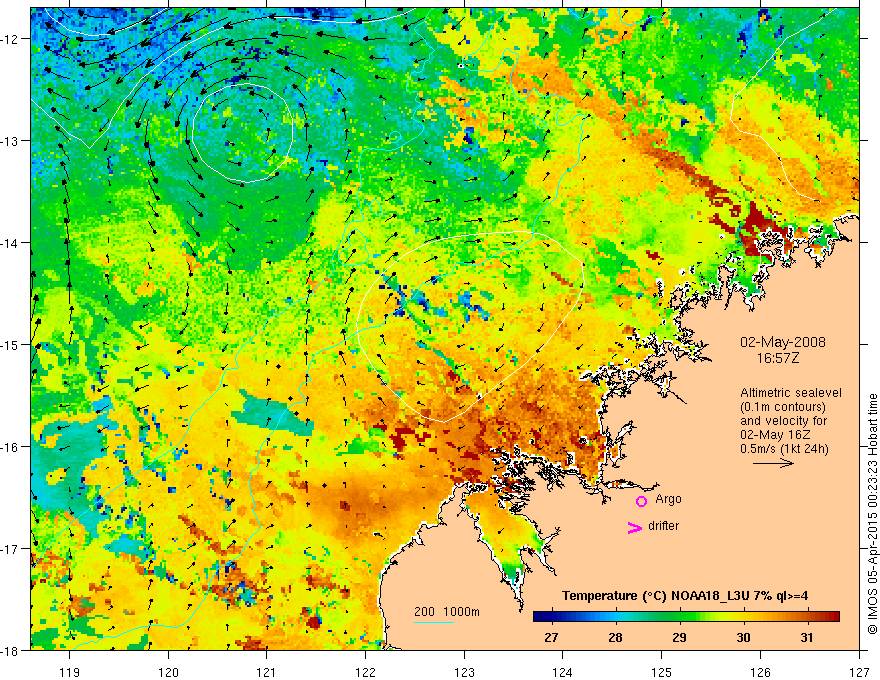Click the longitude axis label '127'

[859, 672]
